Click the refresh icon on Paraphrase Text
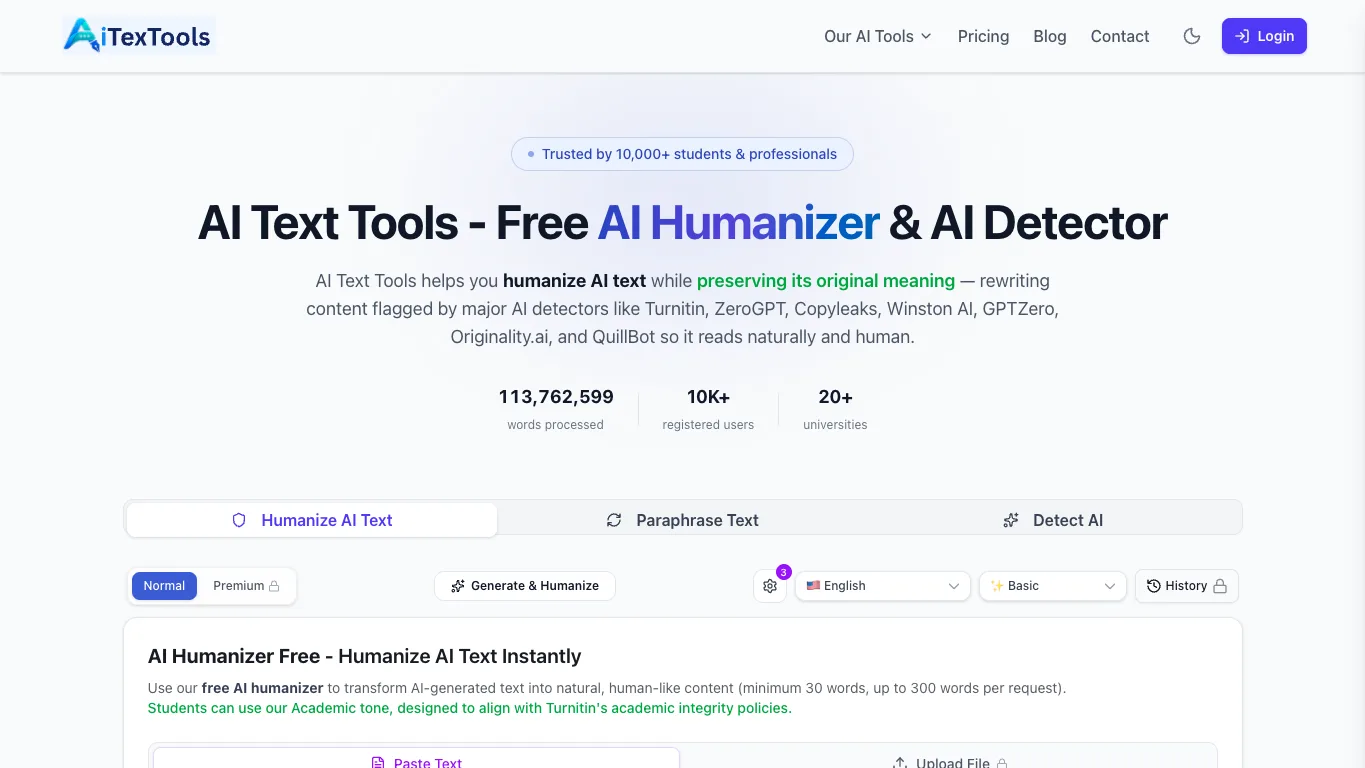This screenshot has height=768, width=1365. click(x=614, y=520)
